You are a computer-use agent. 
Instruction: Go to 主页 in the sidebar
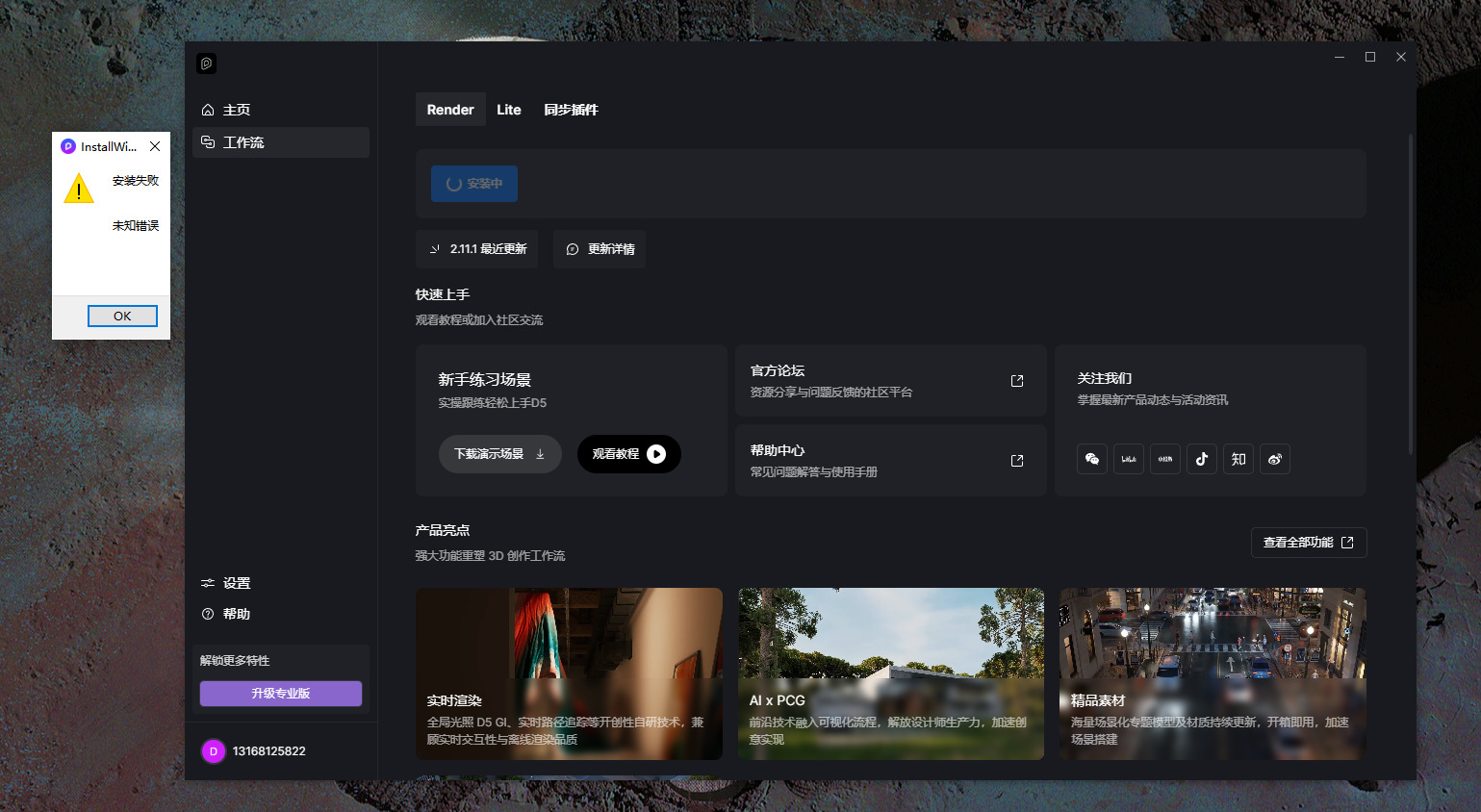pyautogui.click(x=237, y=110)
